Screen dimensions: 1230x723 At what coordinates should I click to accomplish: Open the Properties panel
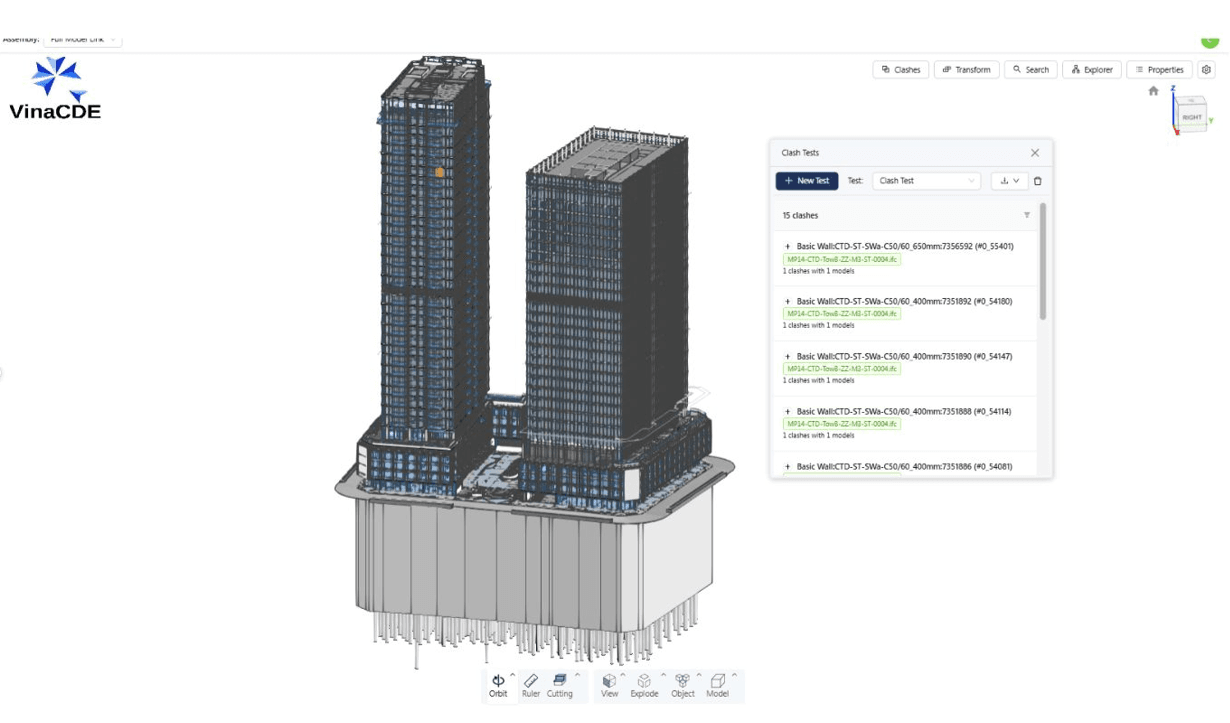point(1159,70)
